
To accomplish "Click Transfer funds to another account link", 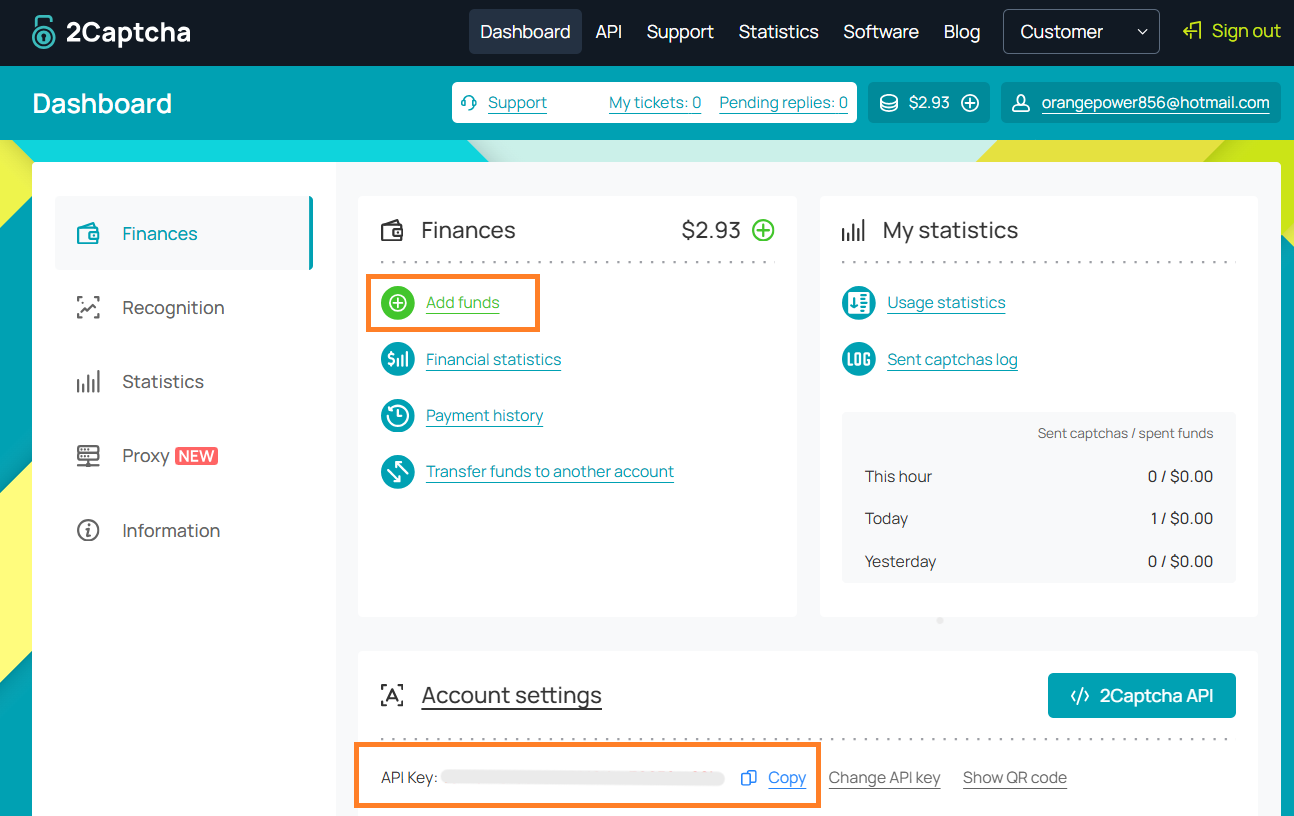I will point(550,472).
